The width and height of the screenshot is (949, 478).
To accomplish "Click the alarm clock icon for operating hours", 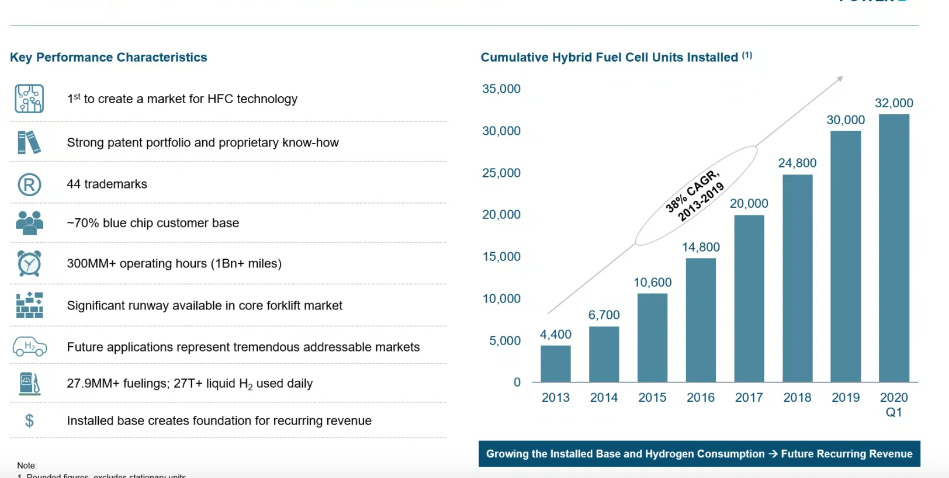I will click(30, 263).
